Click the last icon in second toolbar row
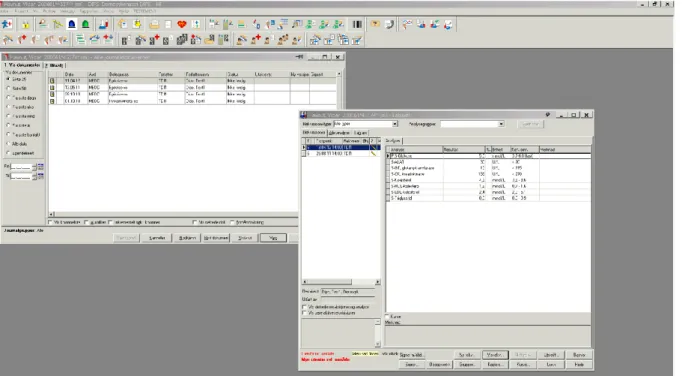The image size is (682, 376). pyautogui.click(x=357, y=40)
